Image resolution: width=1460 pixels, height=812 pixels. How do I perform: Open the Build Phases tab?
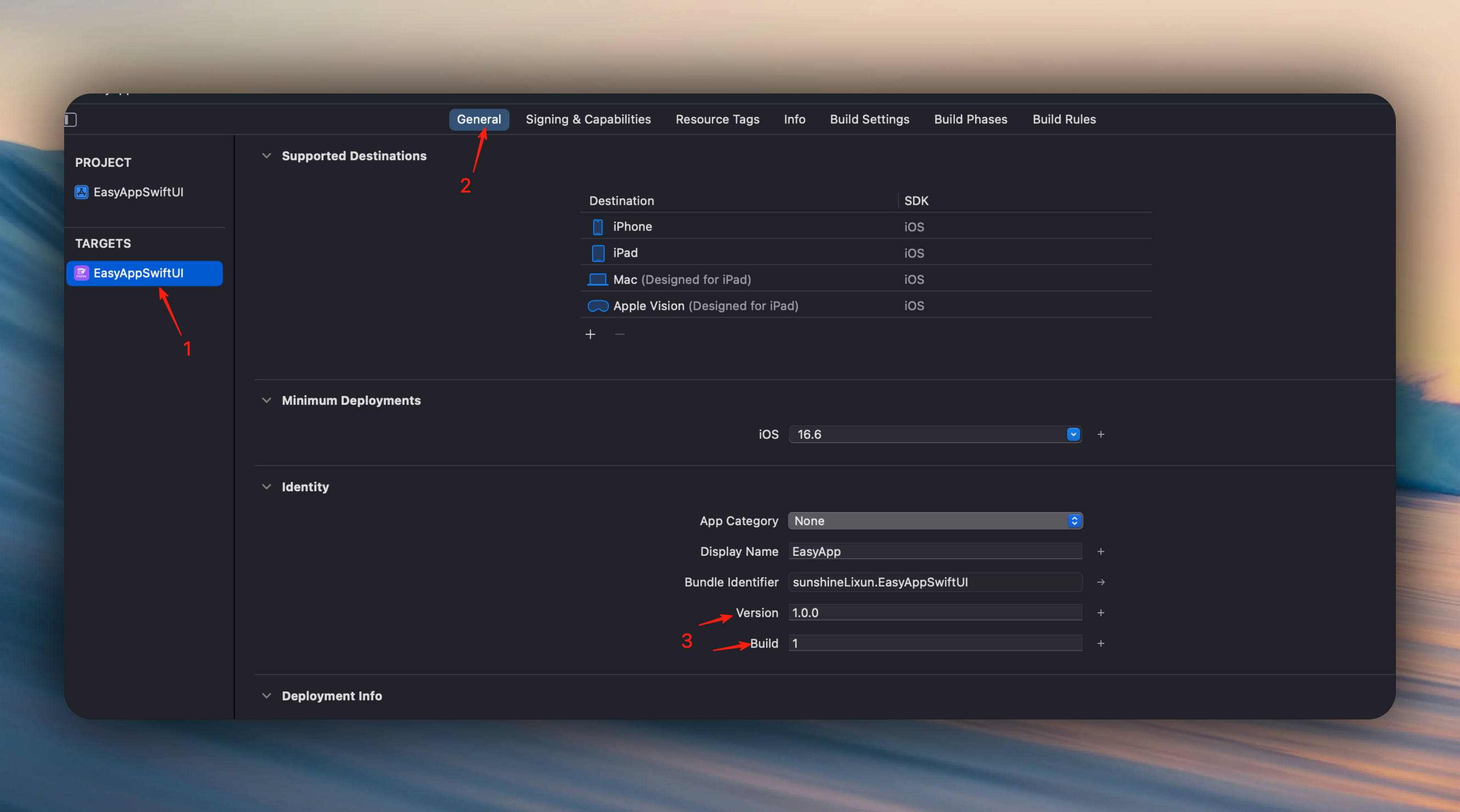tap(970, 120)
